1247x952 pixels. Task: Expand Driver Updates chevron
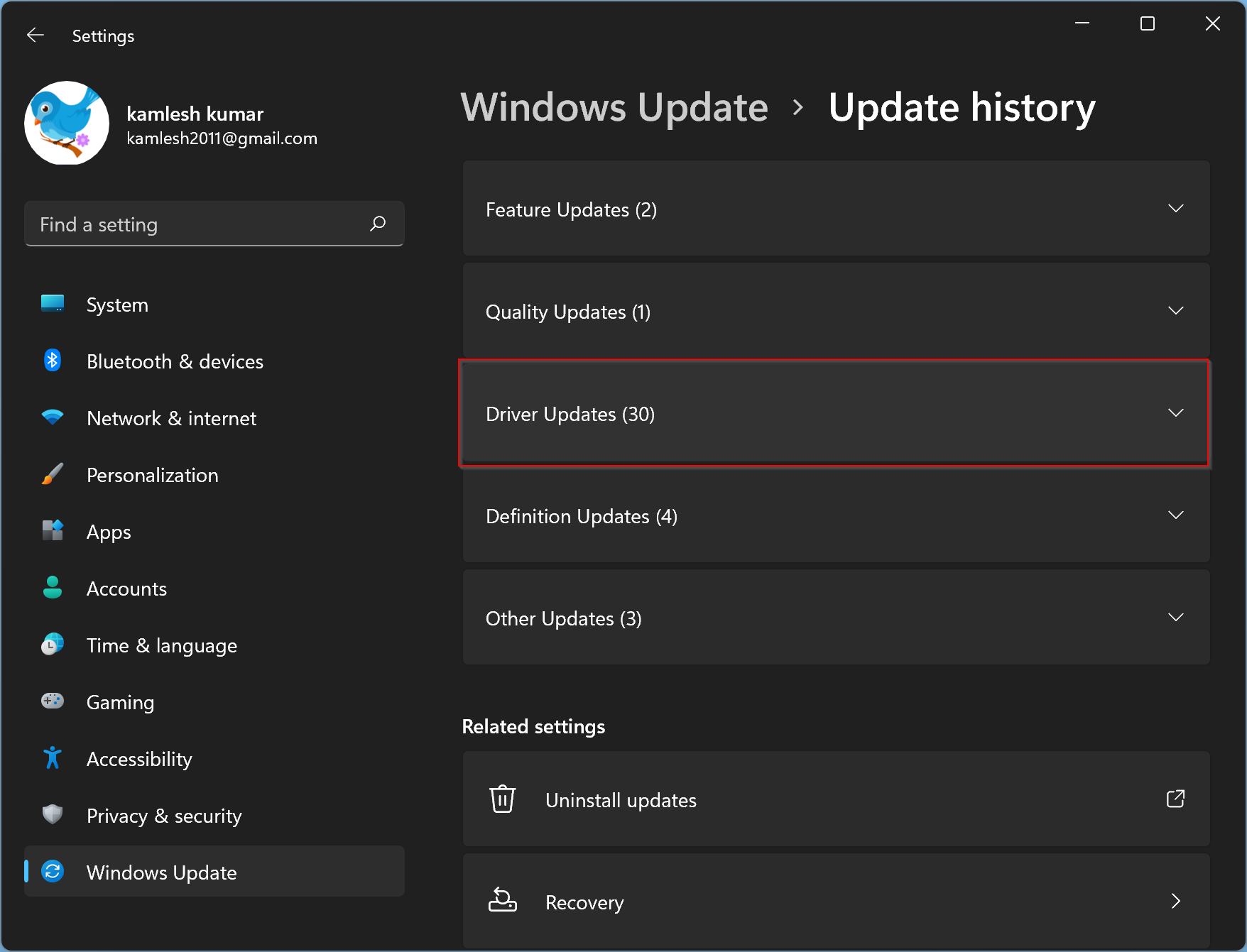tap(1176, 412)
